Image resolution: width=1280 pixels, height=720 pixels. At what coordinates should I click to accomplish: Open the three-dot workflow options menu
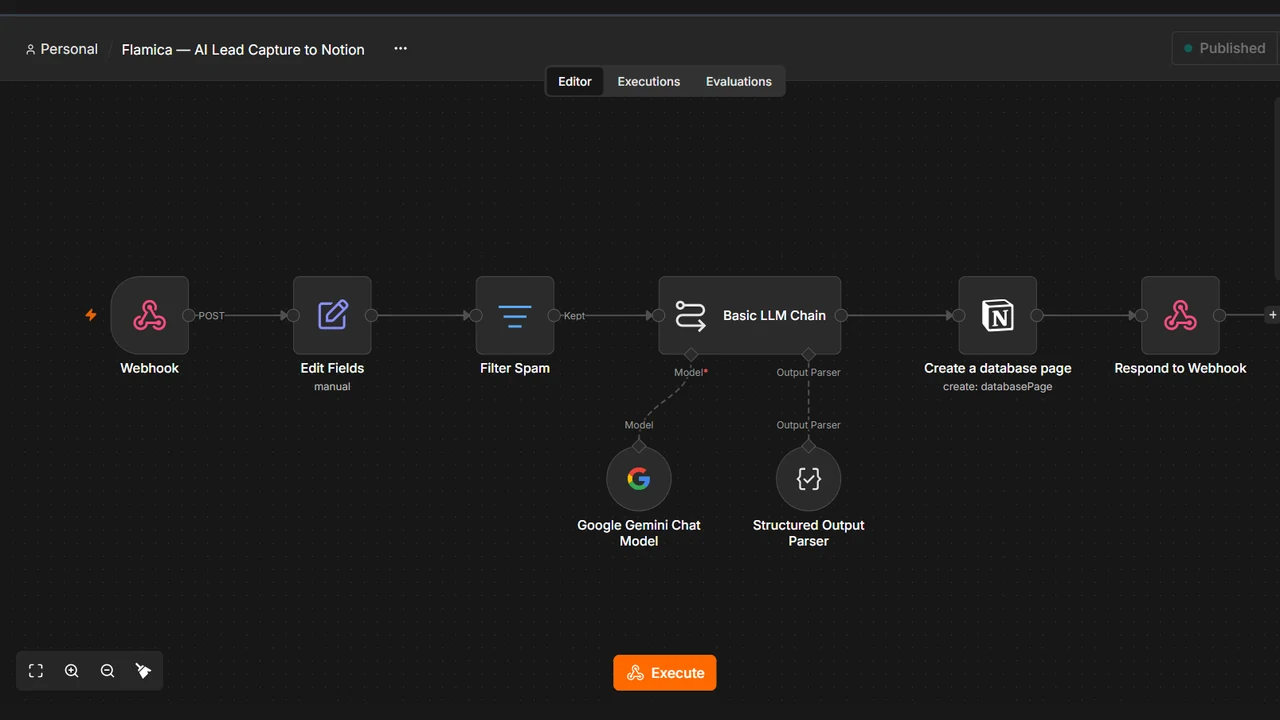(x=401, y=48)
